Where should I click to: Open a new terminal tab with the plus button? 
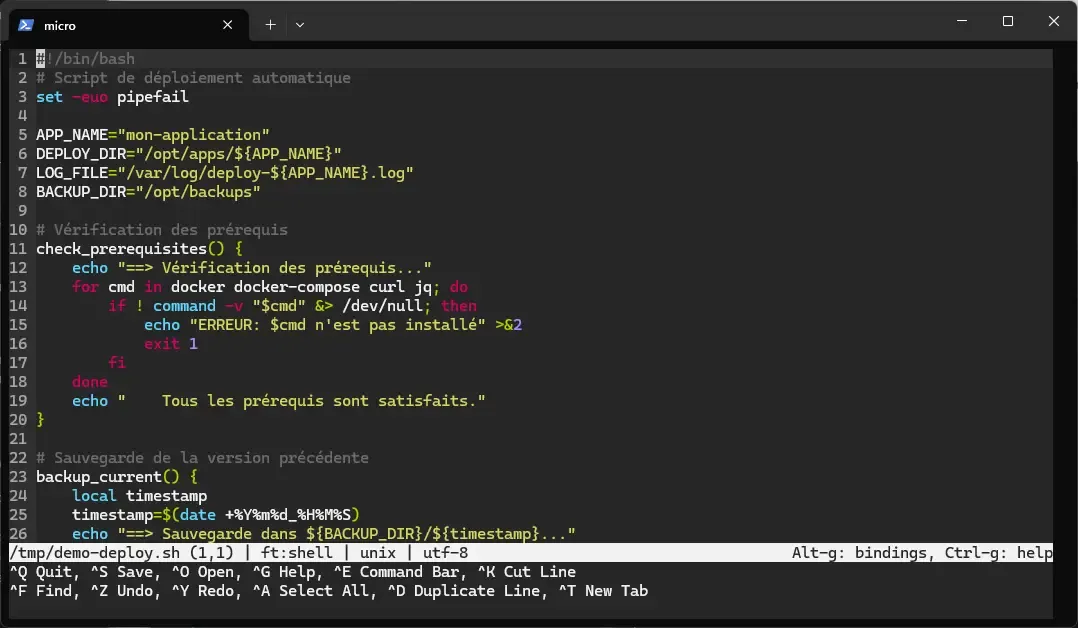click(x=270, y=25)
